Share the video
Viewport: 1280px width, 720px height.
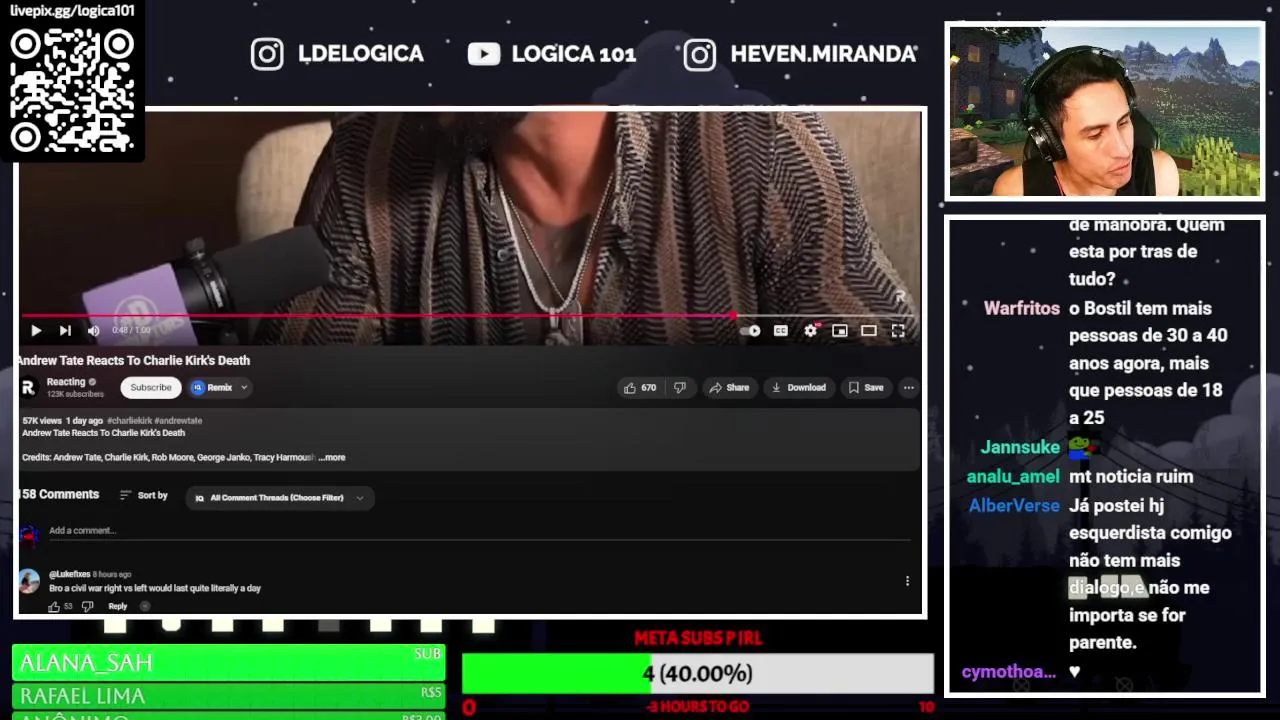tap(729, 388)
